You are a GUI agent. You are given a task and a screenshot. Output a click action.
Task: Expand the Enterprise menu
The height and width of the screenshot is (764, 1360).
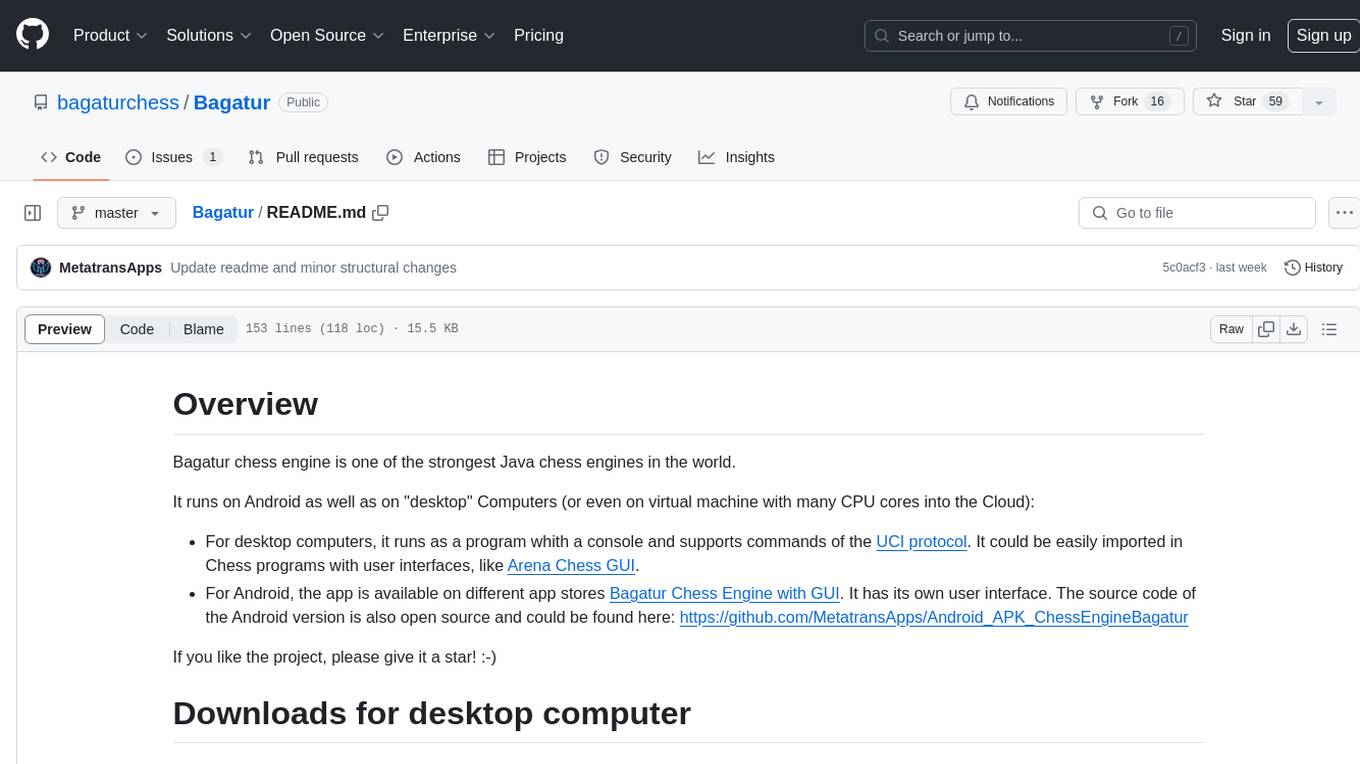point(449,35)
